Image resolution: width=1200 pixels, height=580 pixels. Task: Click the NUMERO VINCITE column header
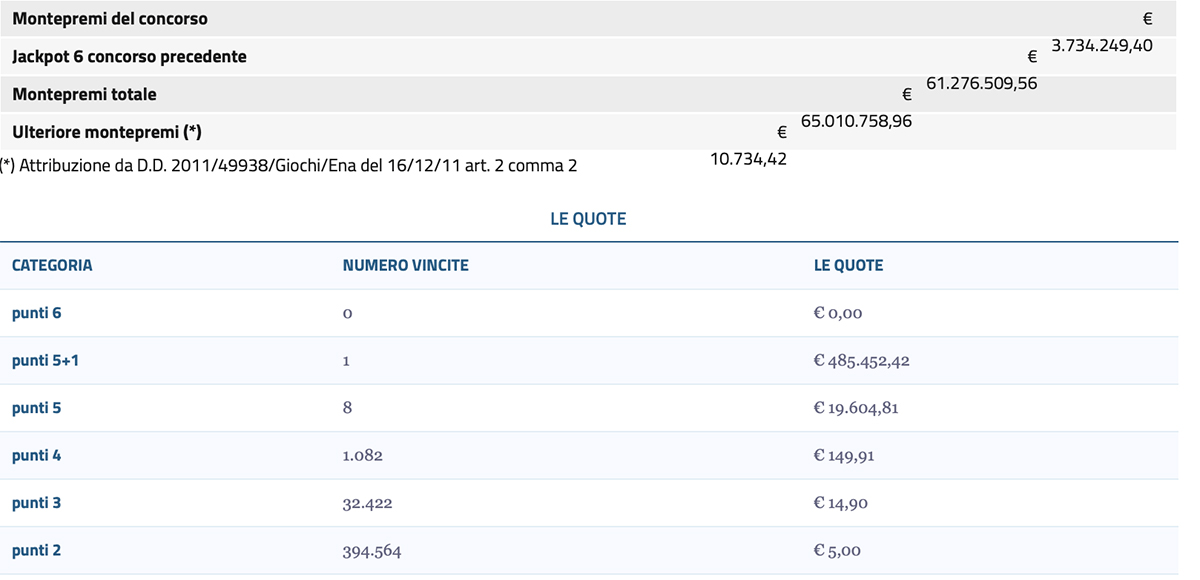point(405,265)
